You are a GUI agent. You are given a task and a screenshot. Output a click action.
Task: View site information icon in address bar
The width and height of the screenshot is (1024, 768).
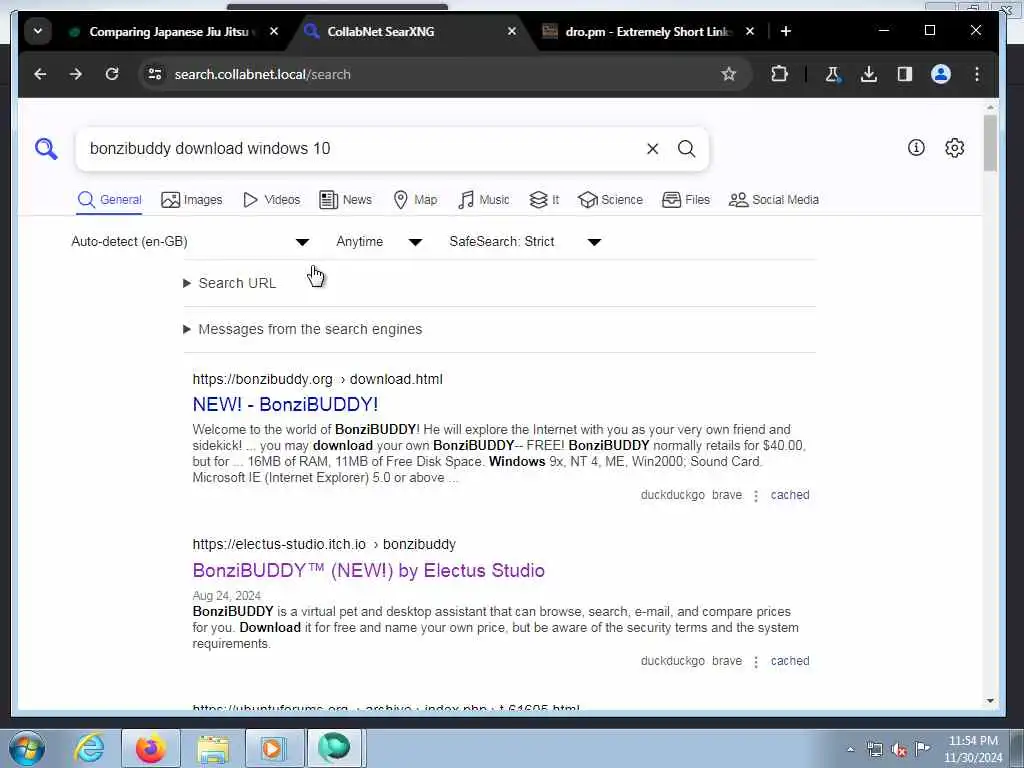pyautogui.click(x=155, y=74)
